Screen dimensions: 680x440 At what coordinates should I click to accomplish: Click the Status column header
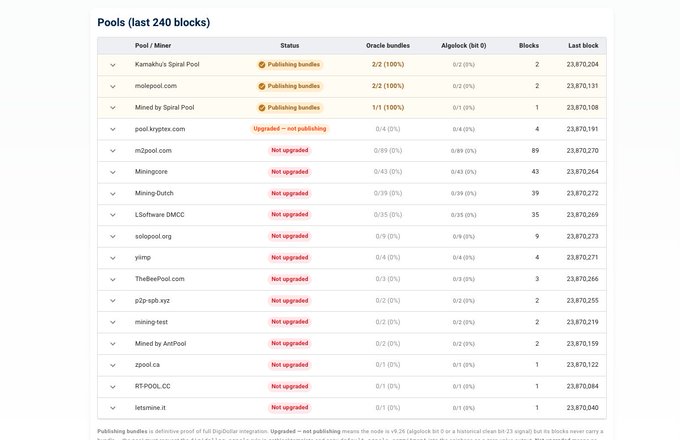coord(290,46)
